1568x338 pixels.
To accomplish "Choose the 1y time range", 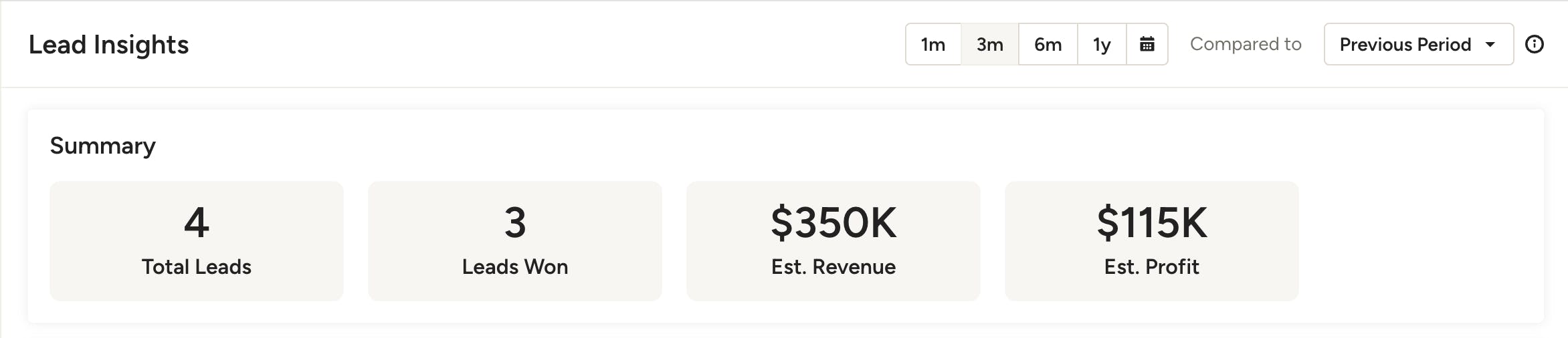I will 1102,45.
